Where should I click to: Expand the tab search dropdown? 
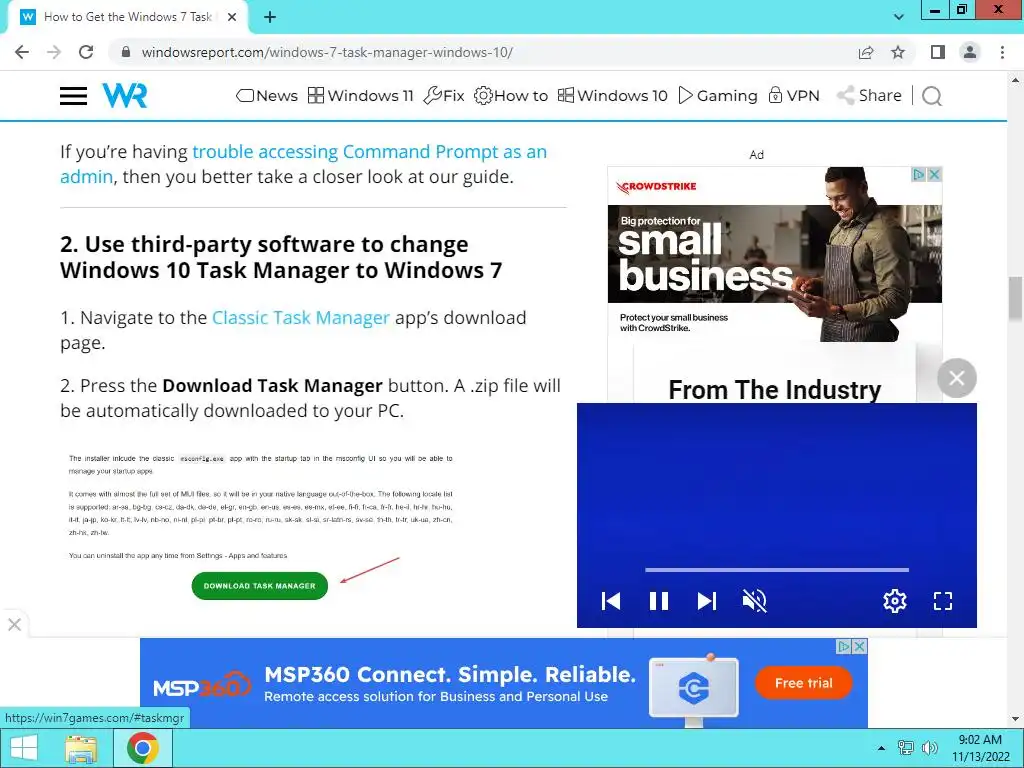point(899,17)
